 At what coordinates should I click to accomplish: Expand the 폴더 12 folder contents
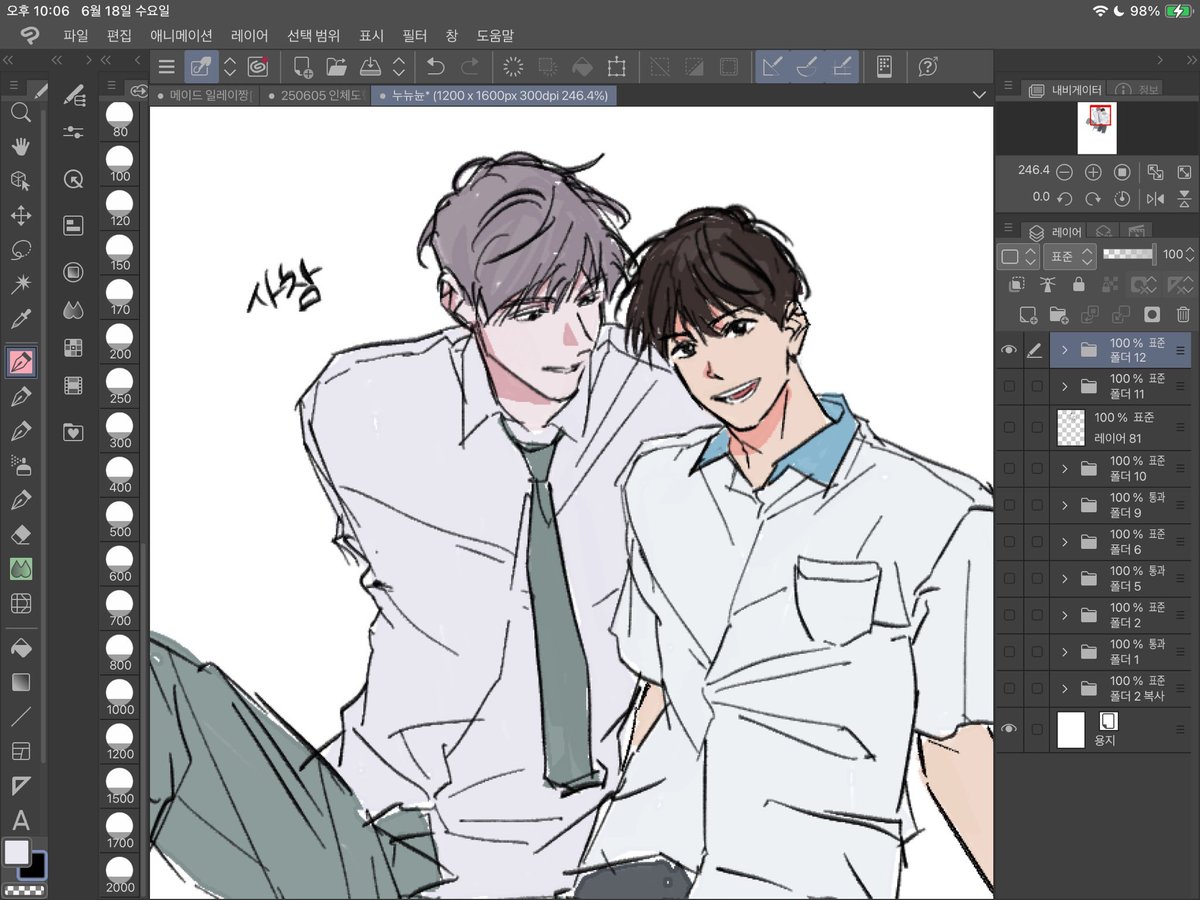tap(1063, 350)
